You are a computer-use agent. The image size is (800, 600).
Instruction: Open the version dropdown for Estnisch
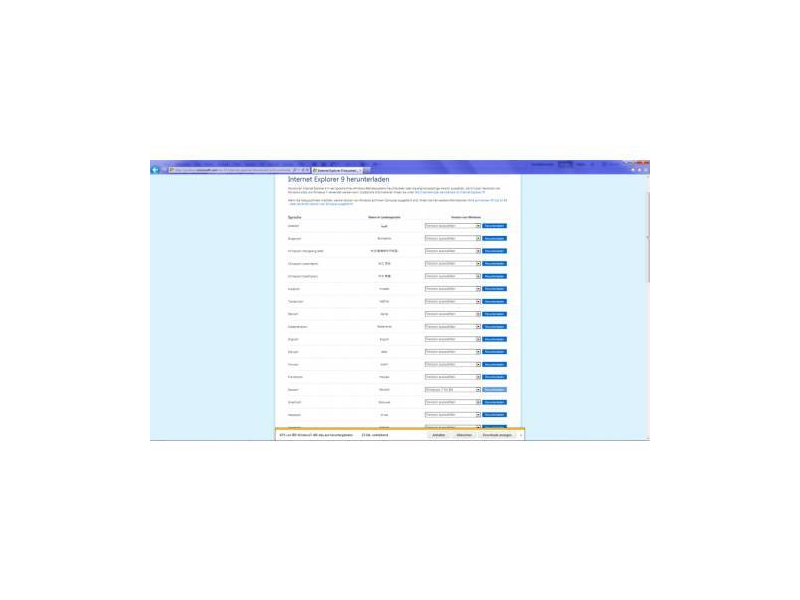pos(453,352)
